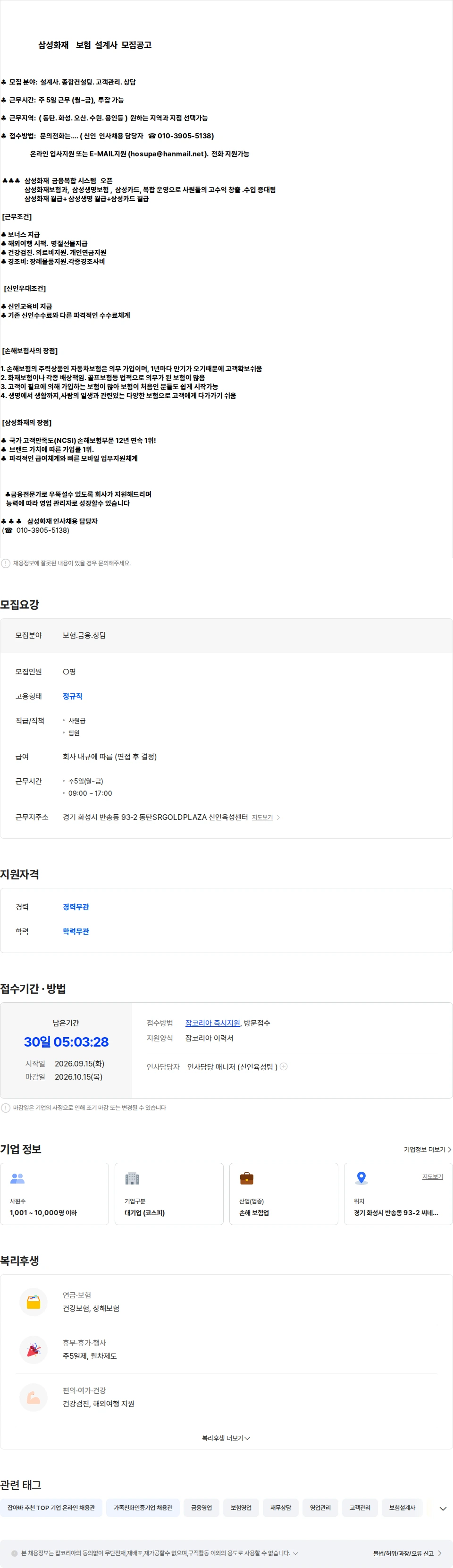Click the info icon beside 마감일은 기업의 사정

(6, 1108)
